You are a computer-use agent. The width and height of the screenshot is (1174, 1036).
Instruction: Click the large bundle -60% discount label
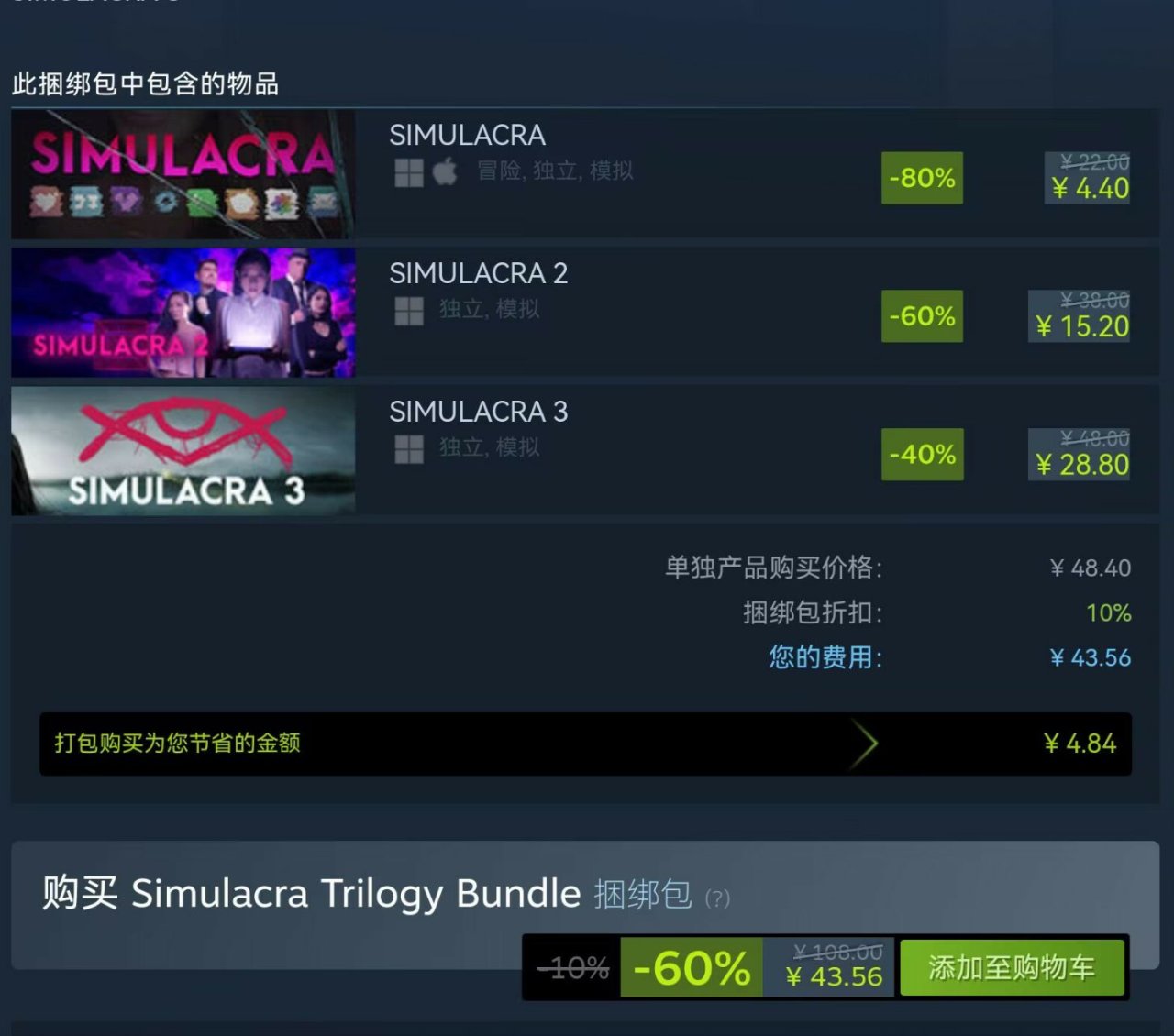tap(692, 967)
